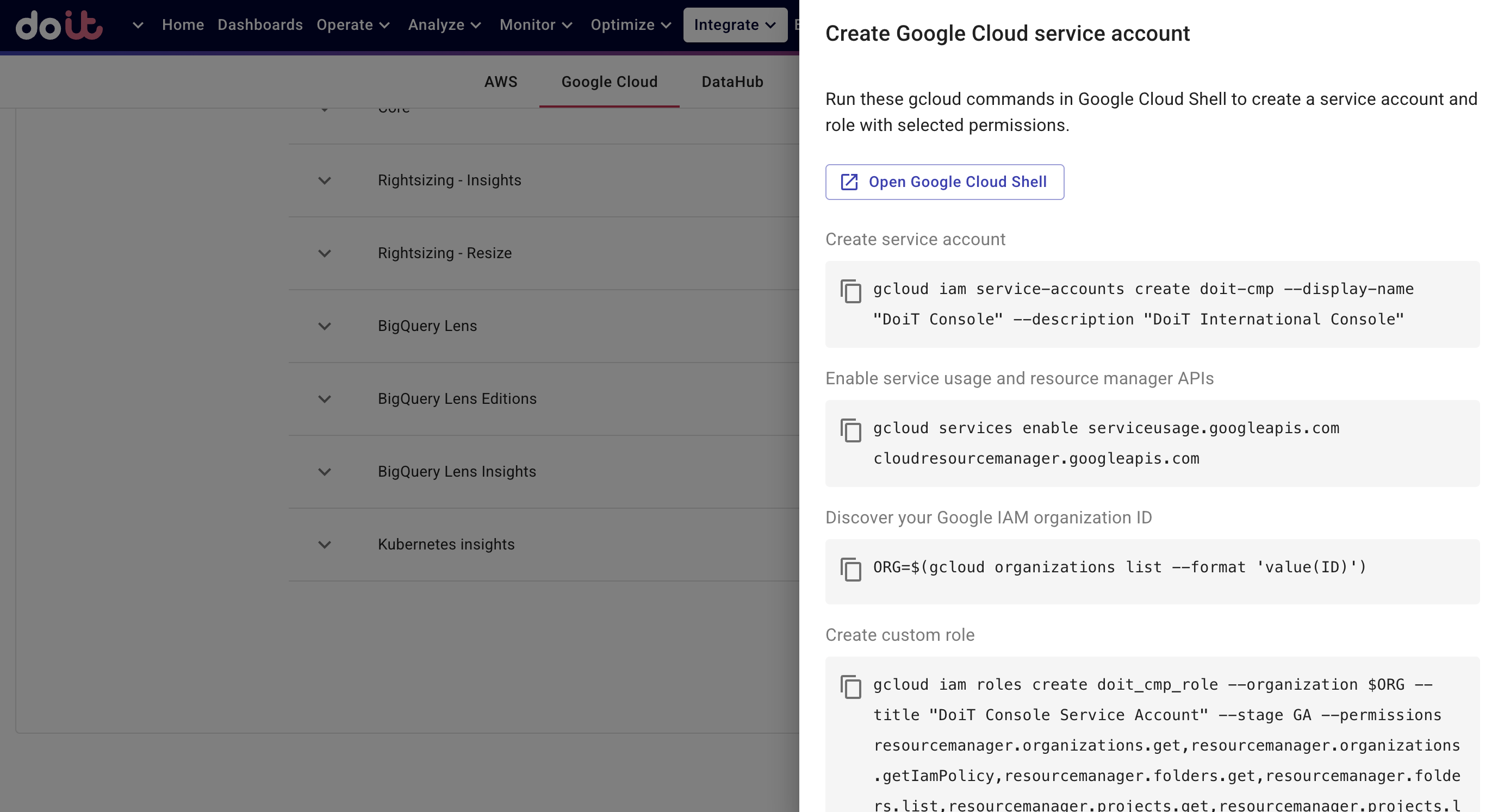This screenshot has width=1504, height=812.
Task: Click the 'BigQuery Lens Editions' row label
Action: point(457,399)
